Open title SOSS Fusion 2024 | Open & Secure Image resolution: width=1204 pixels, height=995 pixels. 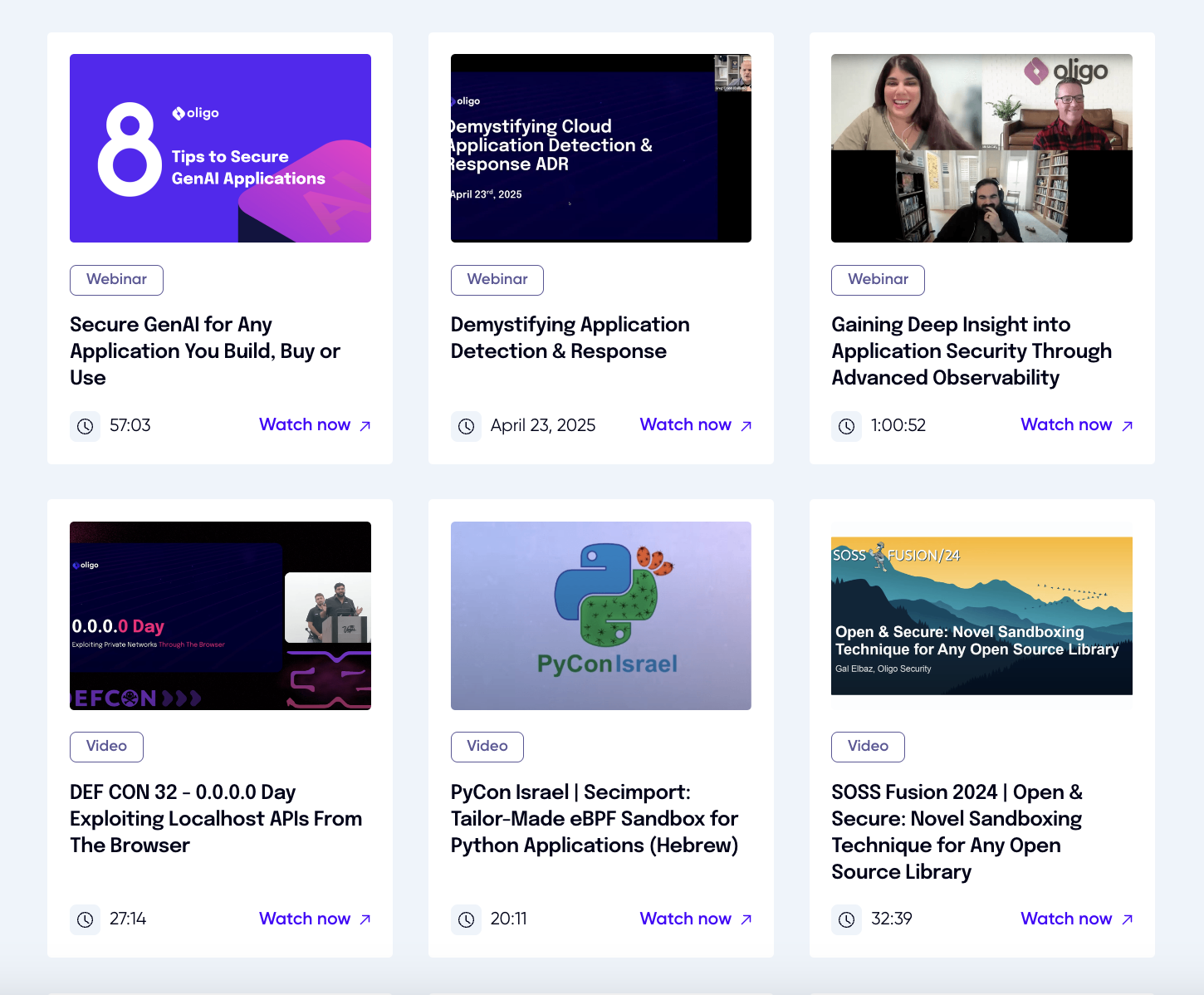click(x=957, y=832)
